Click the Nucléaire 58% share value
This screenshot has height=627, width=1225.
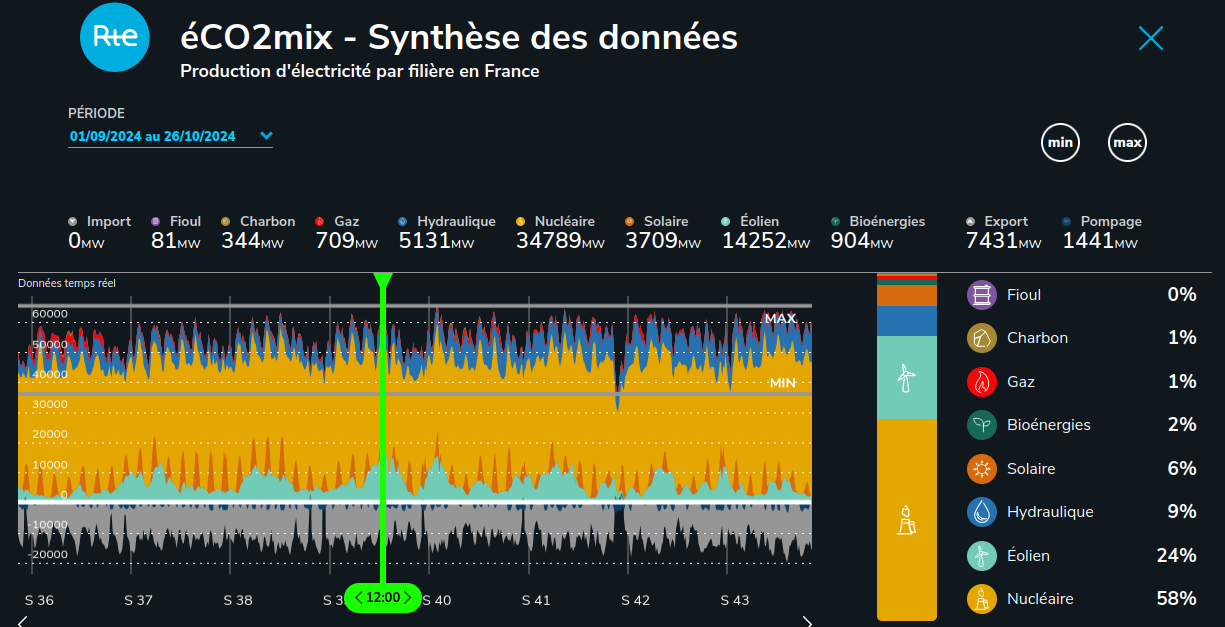click(1176, 599)
